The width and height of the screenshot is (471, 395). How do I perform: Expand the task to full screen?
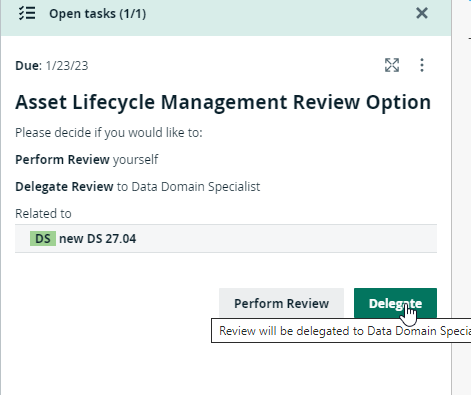pos(392,65)
